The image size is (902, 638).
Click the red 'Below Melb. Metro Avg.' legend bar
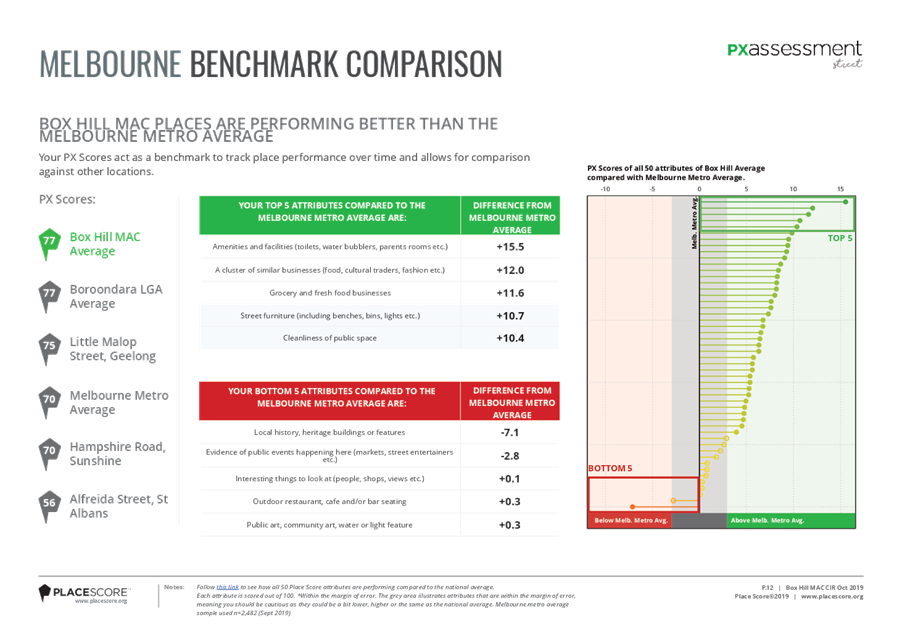pos(630,521)
